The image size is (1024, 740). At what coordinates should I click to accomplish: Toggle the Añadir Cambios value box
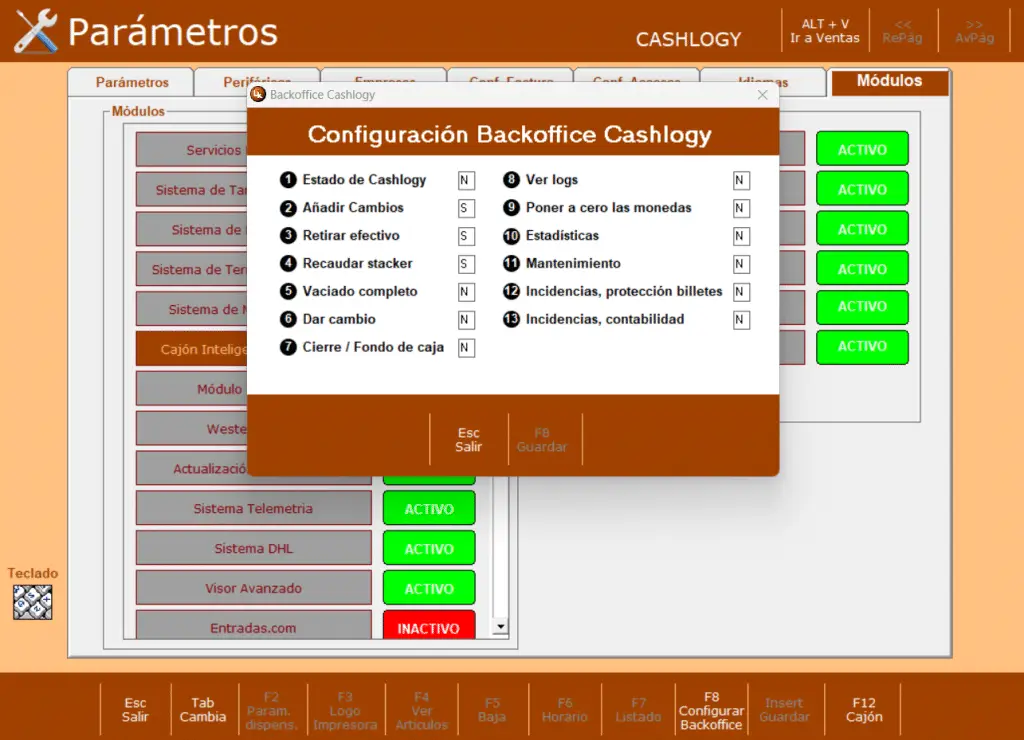pos(466,208)
